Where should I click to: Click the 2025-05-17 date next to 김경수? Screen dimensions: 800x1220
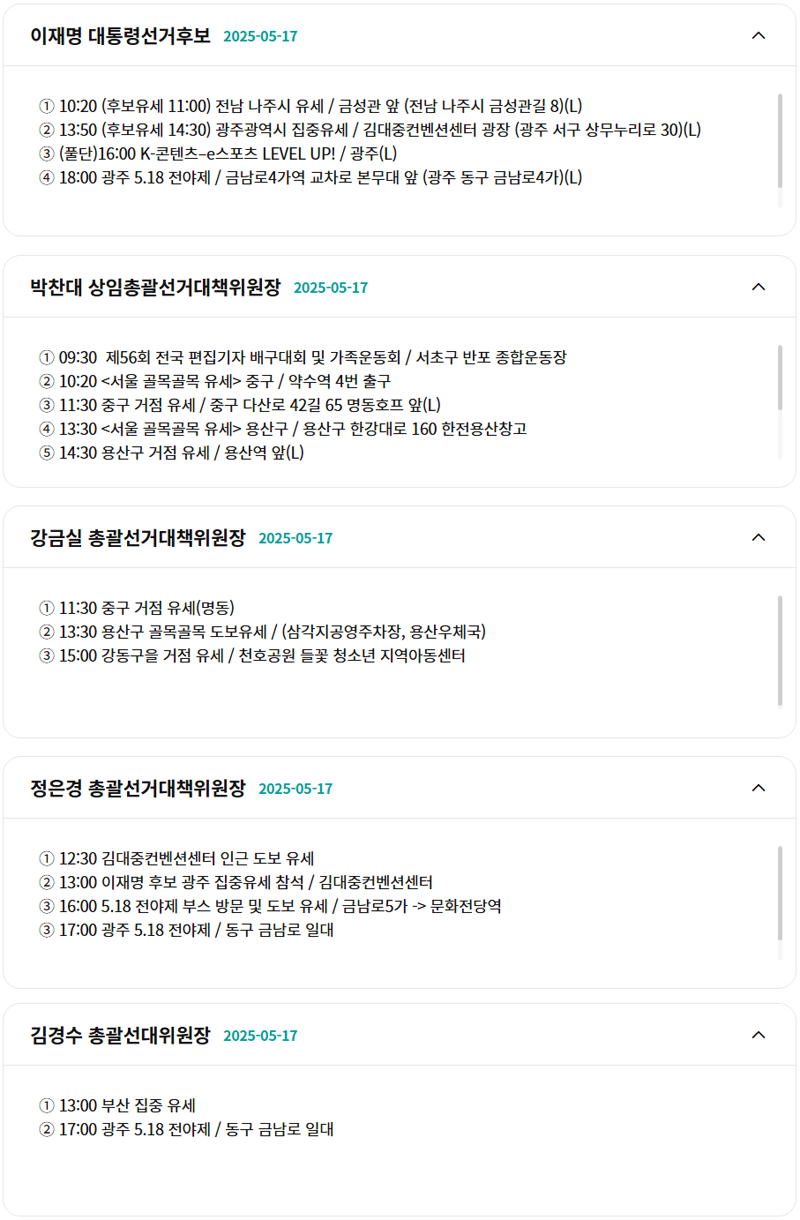(260, 1036)
